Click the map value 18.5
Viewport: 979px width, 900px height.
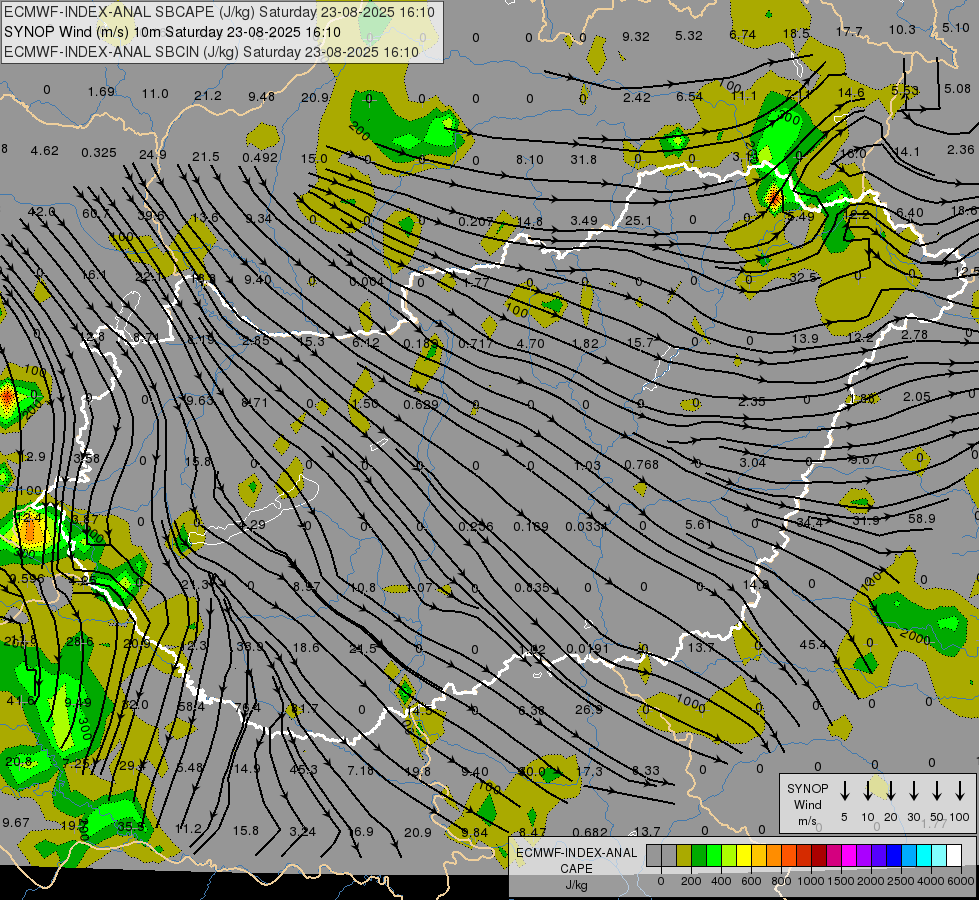coord(796,34)
